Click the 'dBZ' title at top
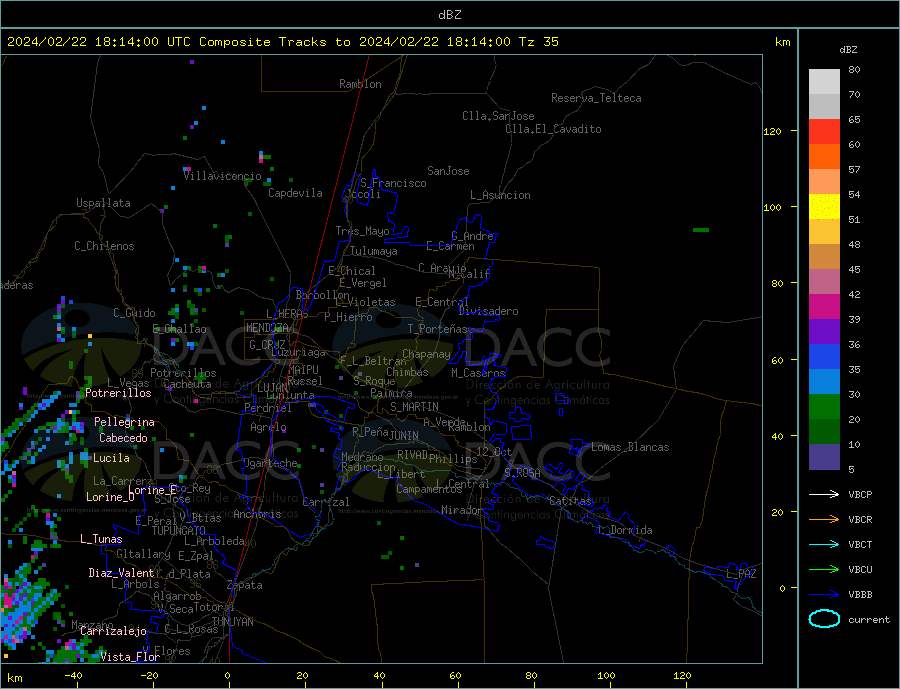The height and width of the screenshot is (689, 900). coord(449,15)
